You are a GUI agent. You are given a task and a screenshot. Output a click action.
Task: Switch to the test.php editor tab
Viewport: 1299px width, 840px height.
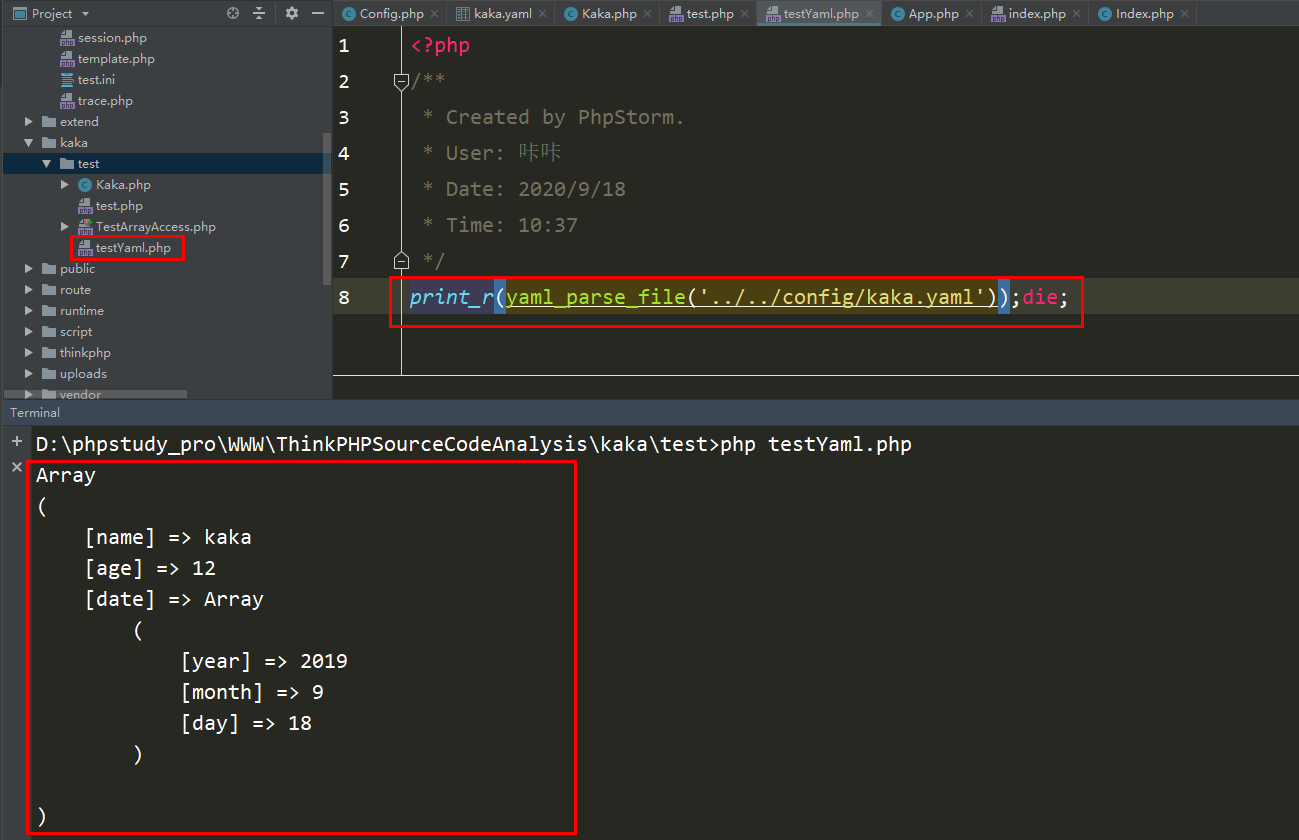(701, 14)
